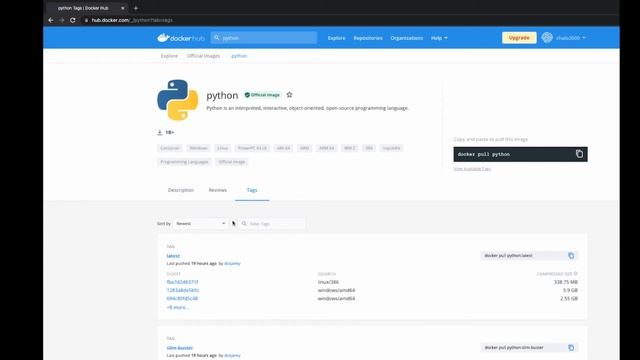Click the download count icon
The image size is (640, 360).
tap(160, 132)
